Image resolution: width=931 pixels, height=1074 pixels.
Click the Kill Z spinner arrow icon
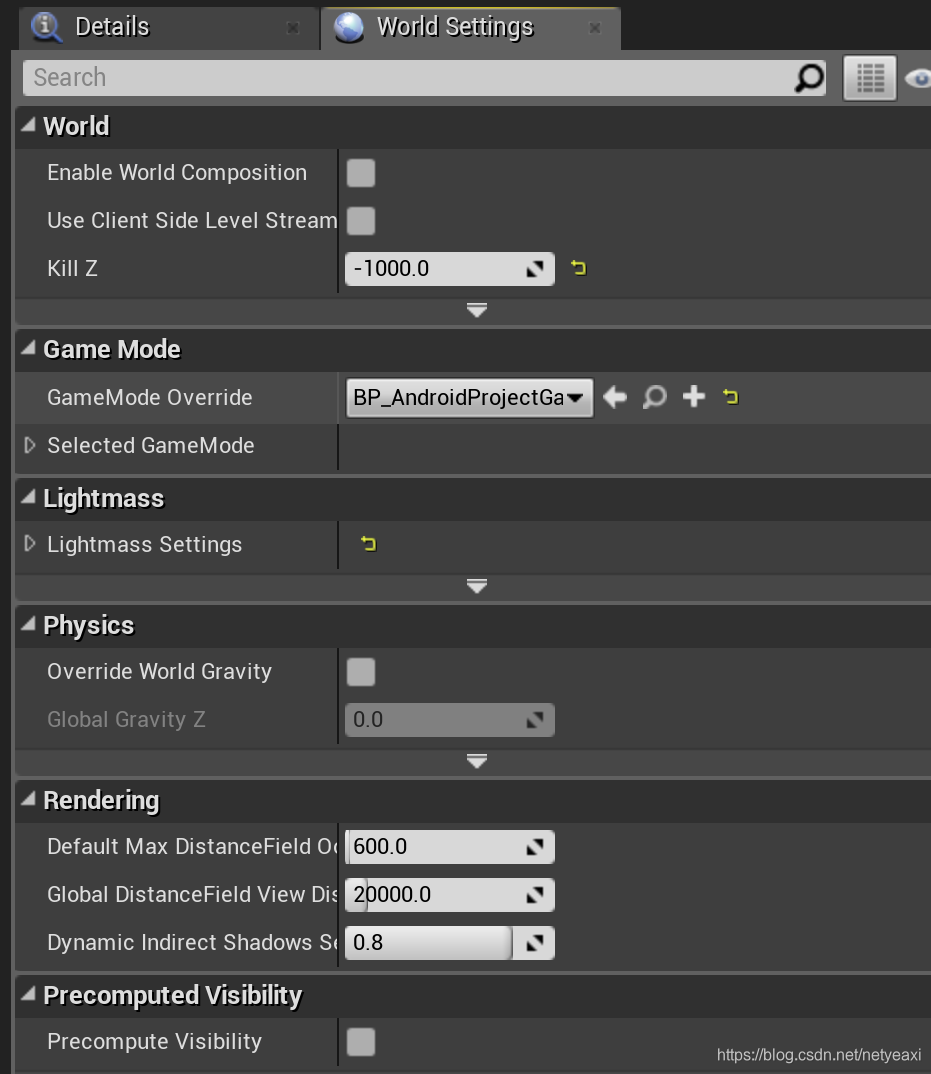535,269
